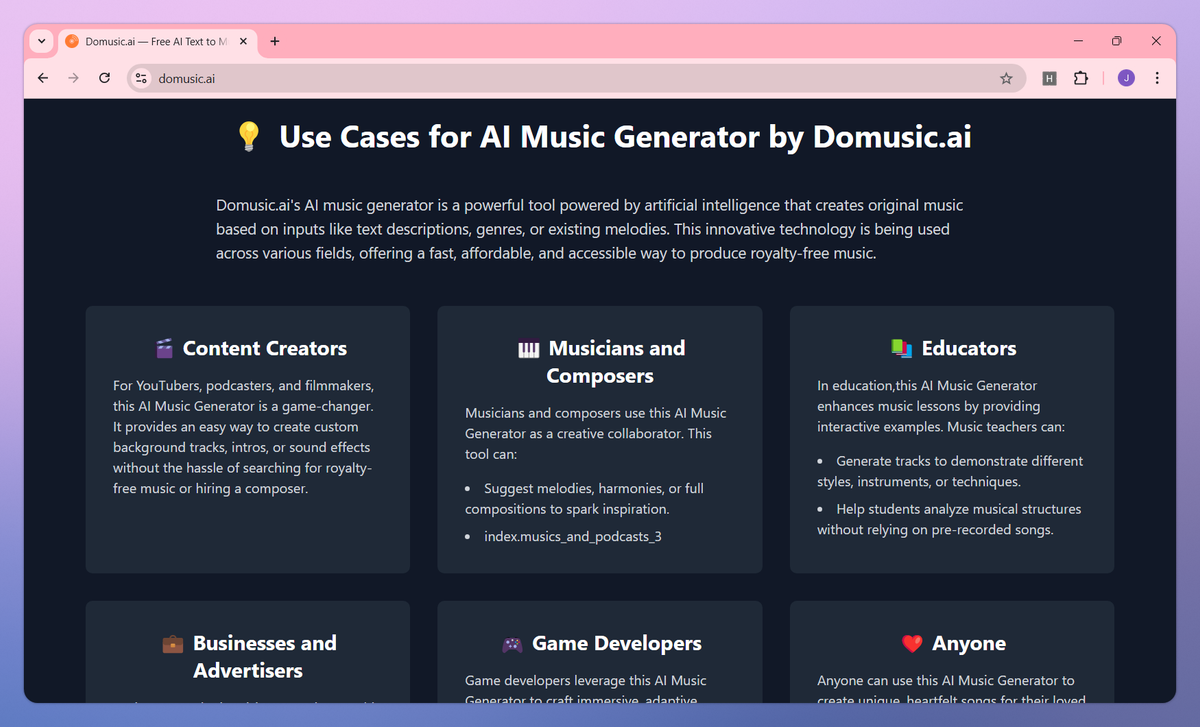View site information icon in address bar
Viewport: 1200px width, 727px height.
pos(141,78)
